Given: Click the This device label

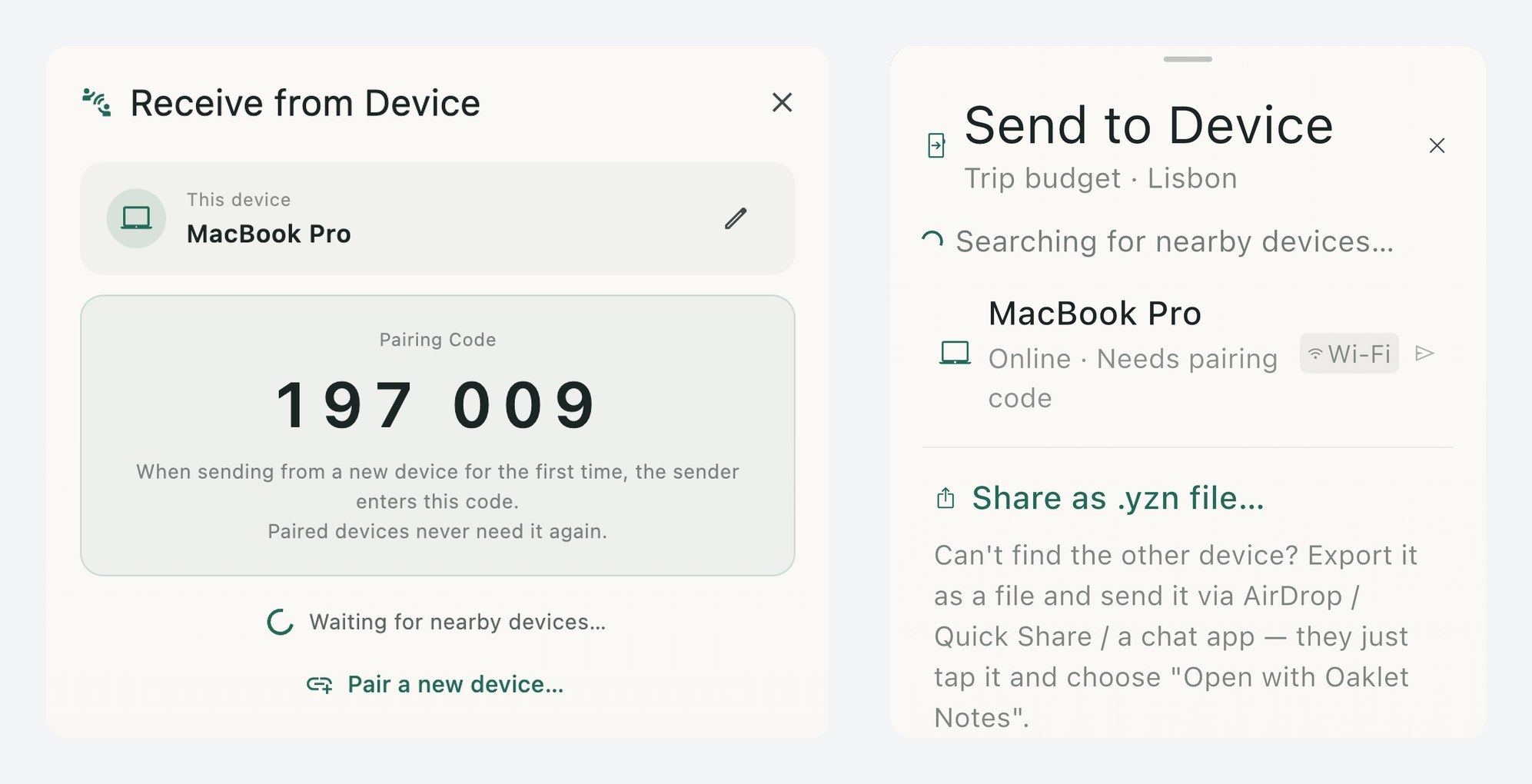Looking at the screenshot, I should tap(239, 200).
